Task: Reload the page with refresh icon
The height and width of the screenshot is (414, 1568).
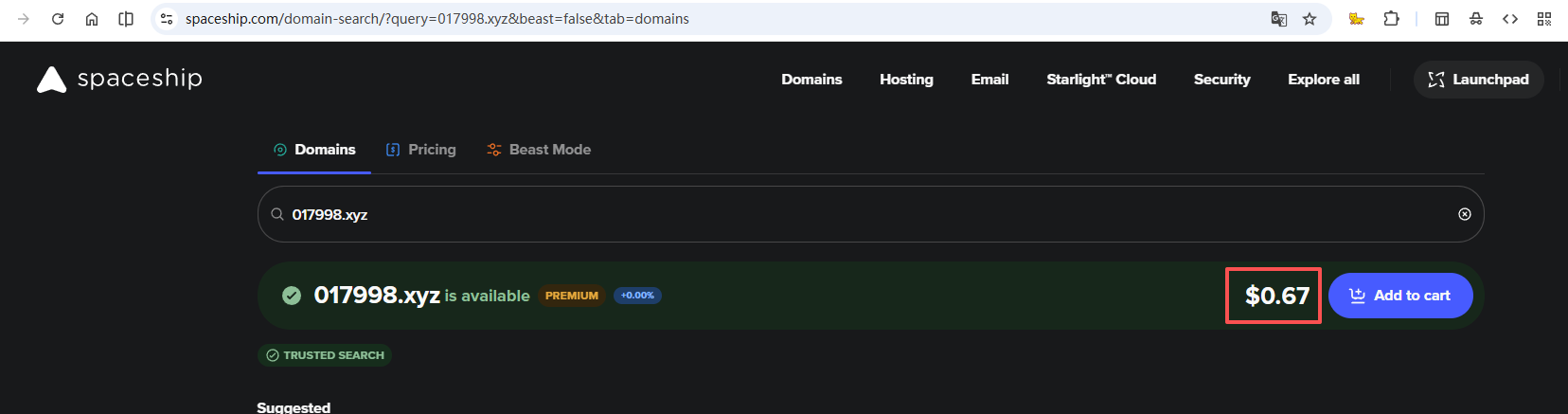Action: tap(58, 19)
